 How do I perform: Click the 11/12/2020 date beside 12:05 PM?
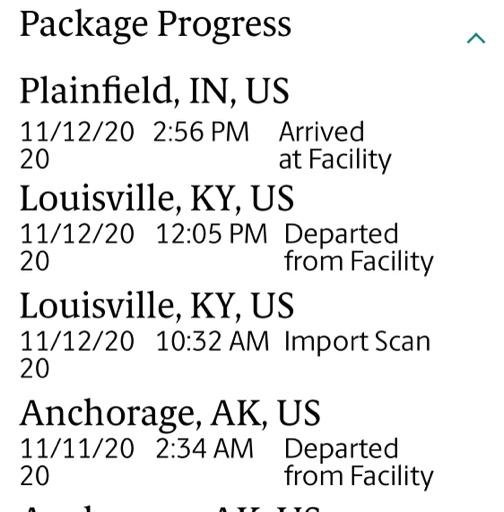(77, 248)
